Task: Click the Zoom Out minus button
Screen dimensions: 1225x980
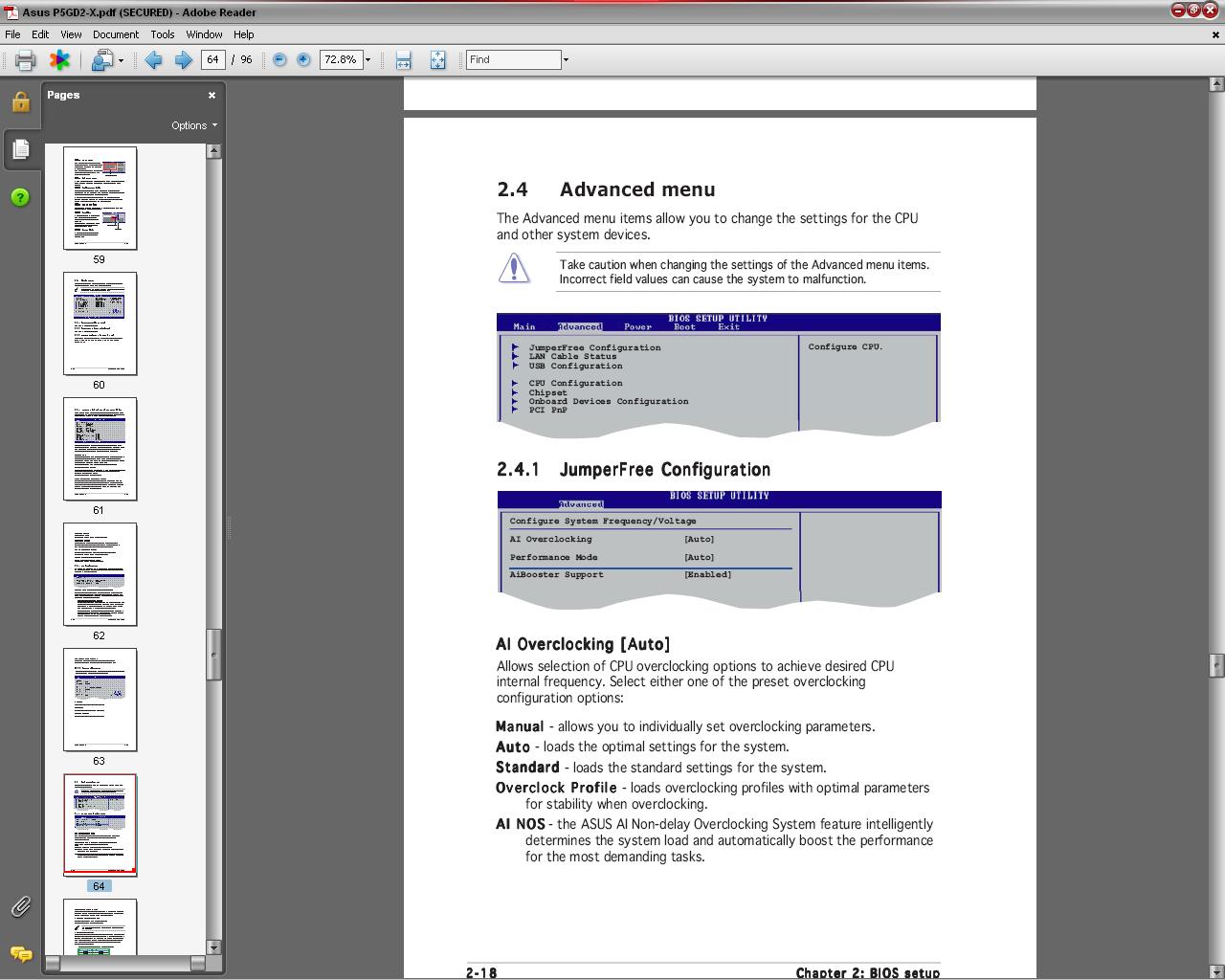Action: tap(279, 59)
